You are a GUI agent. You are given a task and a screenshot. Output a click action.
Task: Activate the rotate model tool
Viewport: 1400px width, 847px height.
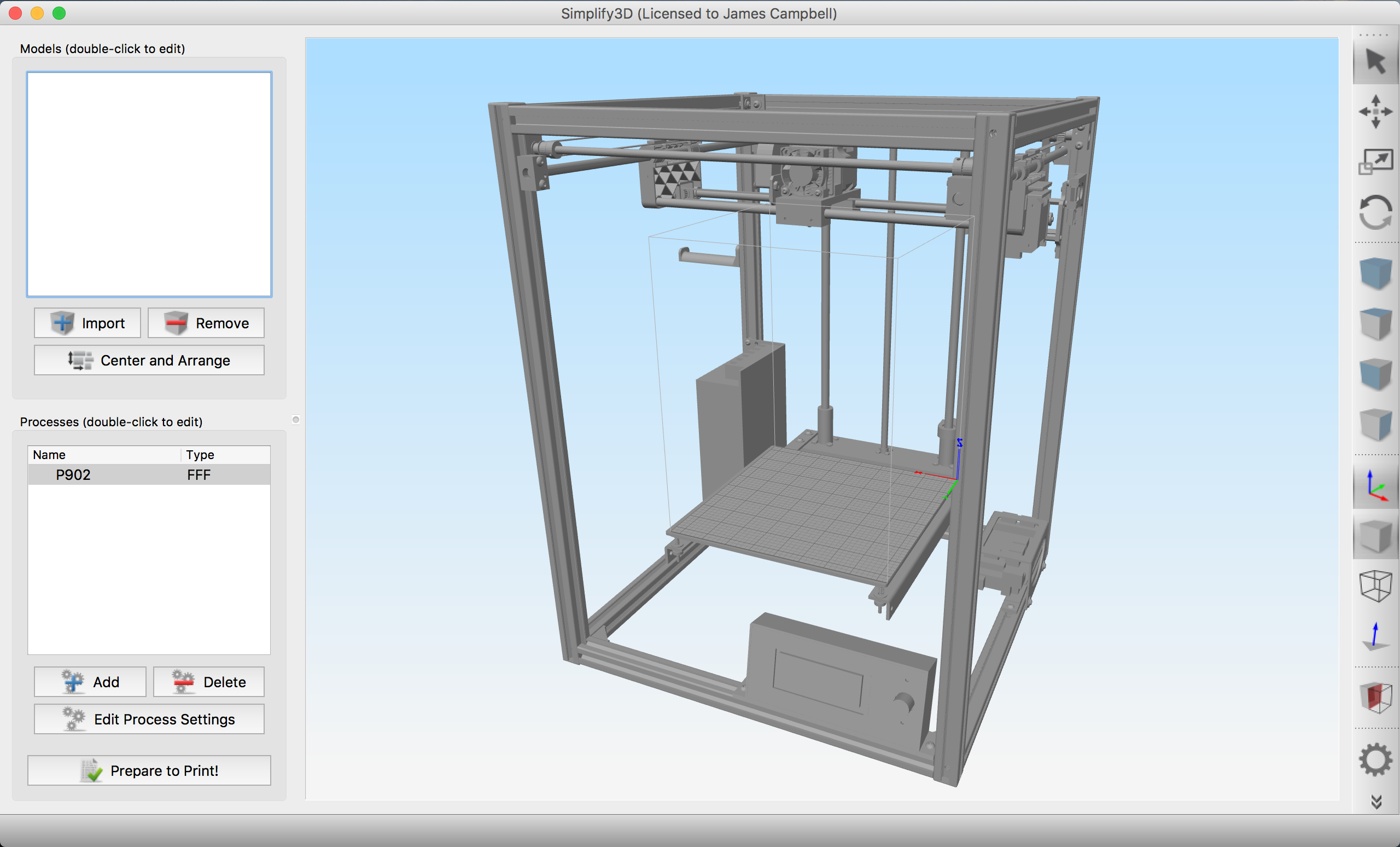pos(1375,213)
